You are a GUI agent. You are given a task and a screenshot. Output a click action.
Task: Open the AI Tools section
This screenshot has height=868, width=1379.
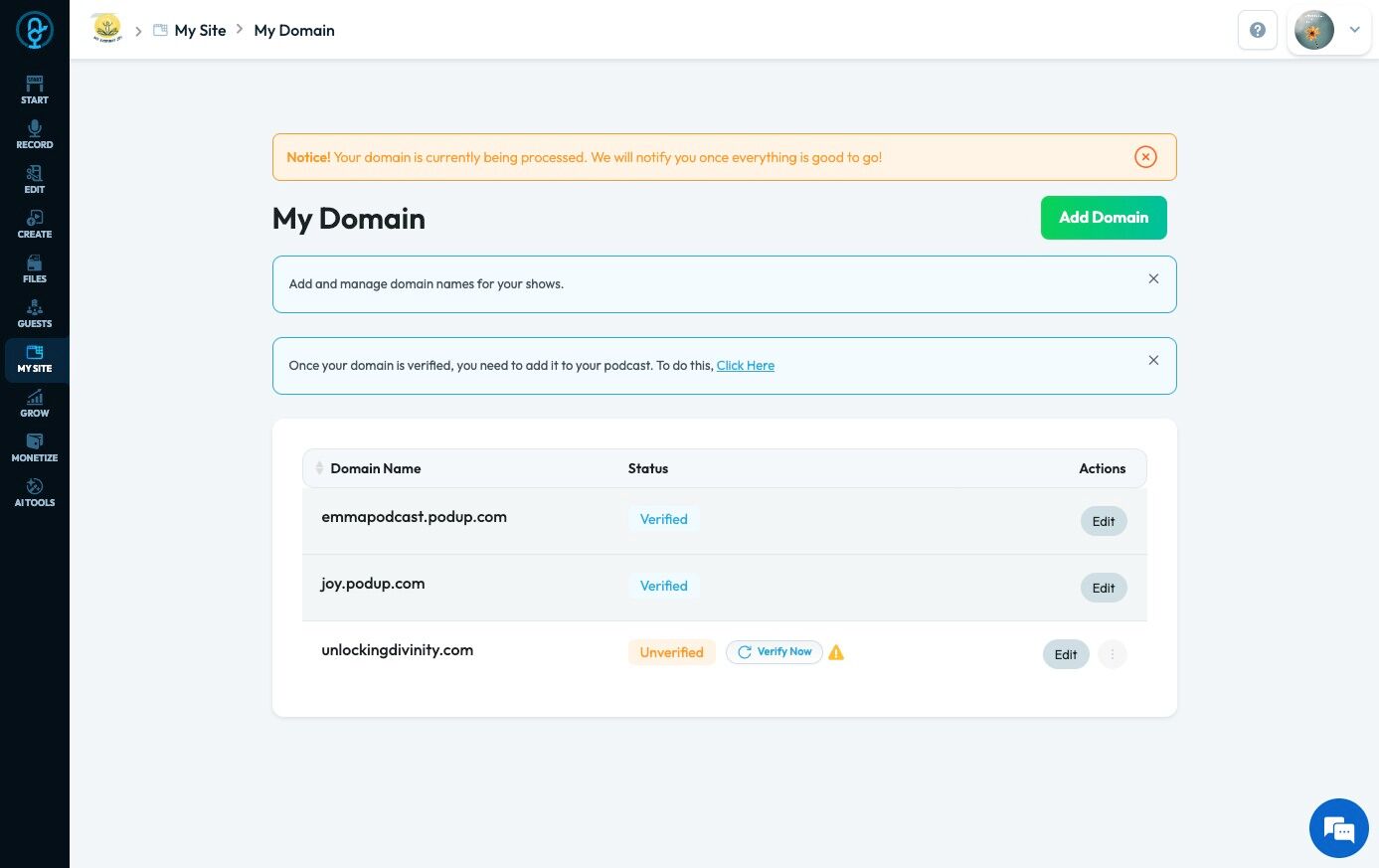[x=35, y=492]
